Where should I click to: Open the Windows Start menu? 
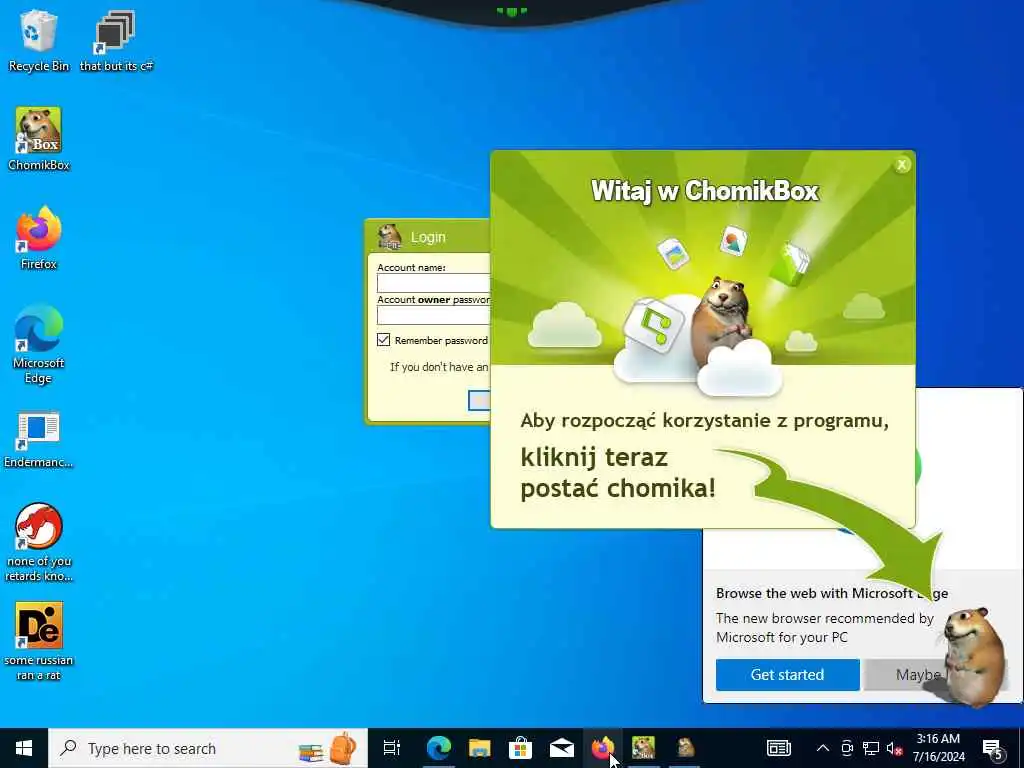[x=24, y=748]
